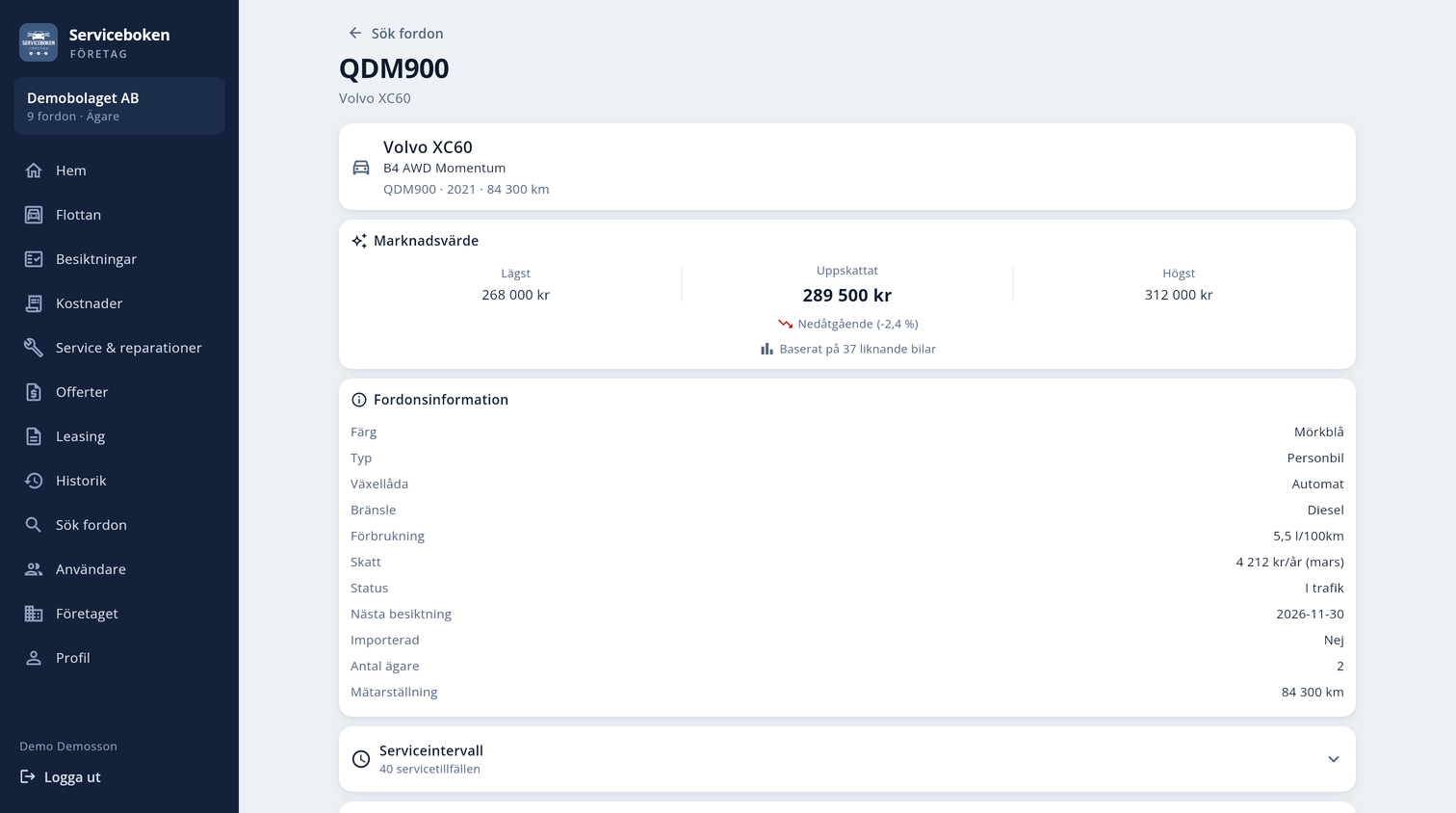Go back via Sök fordon link

tap(396, 33)
